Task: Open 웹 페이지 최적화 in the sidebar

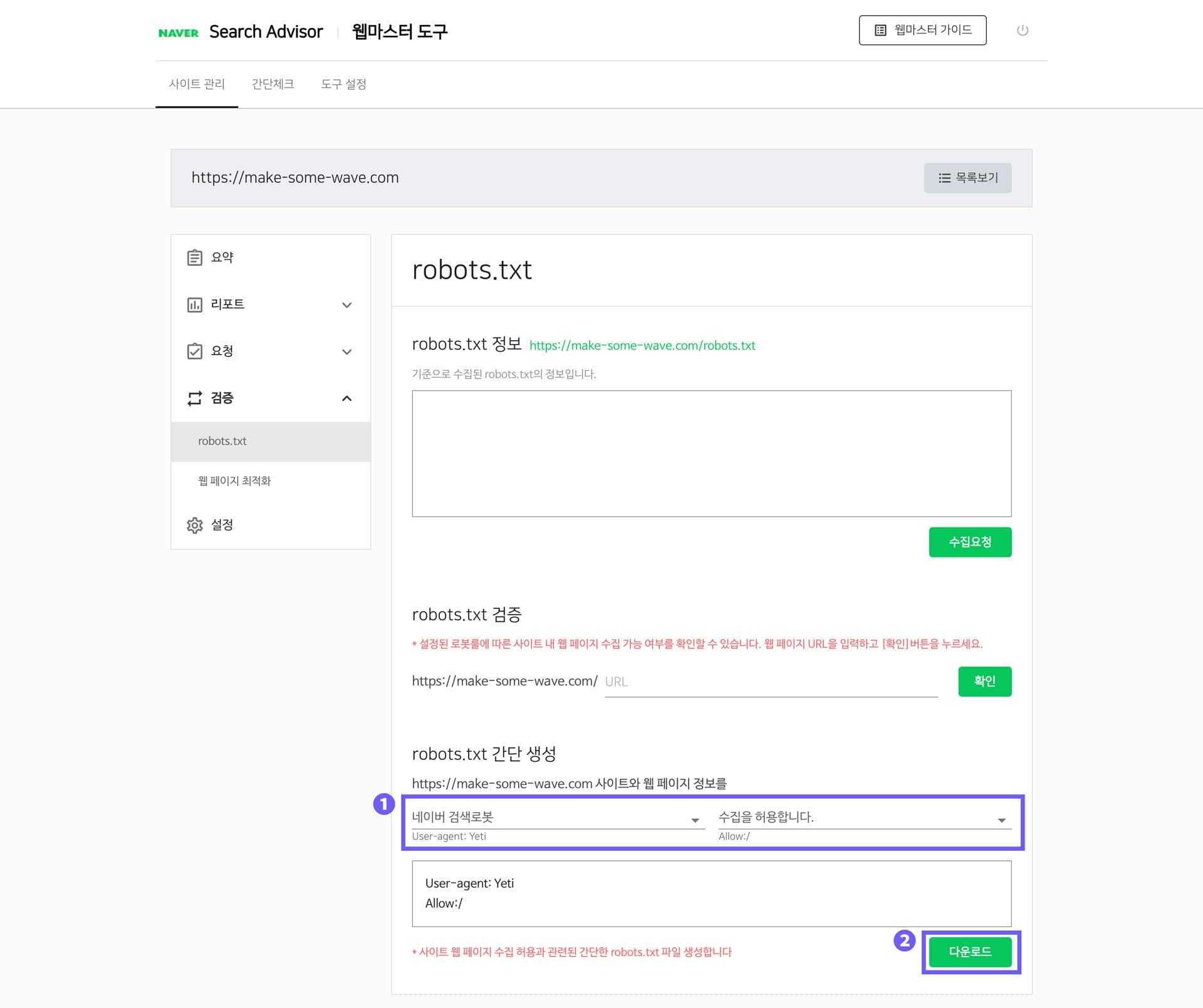Action: pyautogui.click(x=271, y=481)
